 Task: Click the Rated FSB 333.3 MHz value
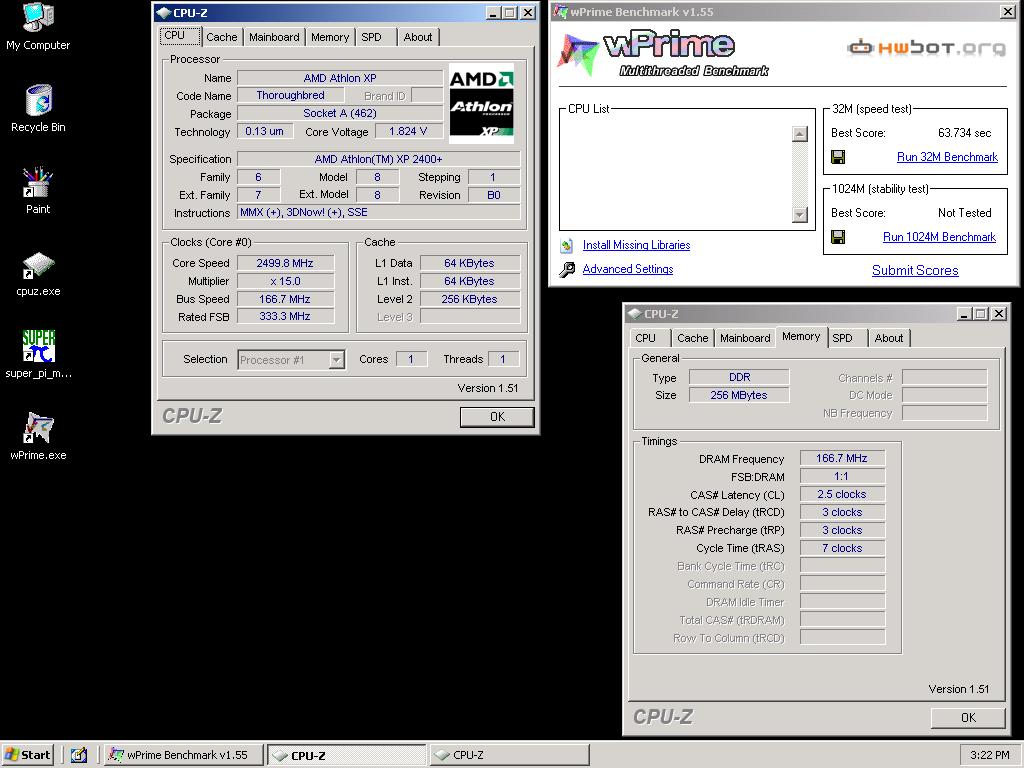pyautogui.click(x=285, y=316)
